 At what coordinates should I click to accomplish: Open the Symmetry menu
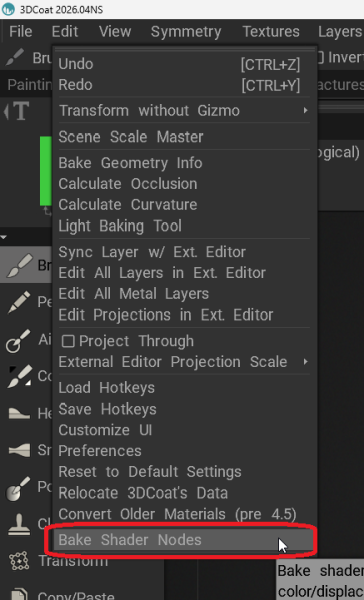pos(186,32)
